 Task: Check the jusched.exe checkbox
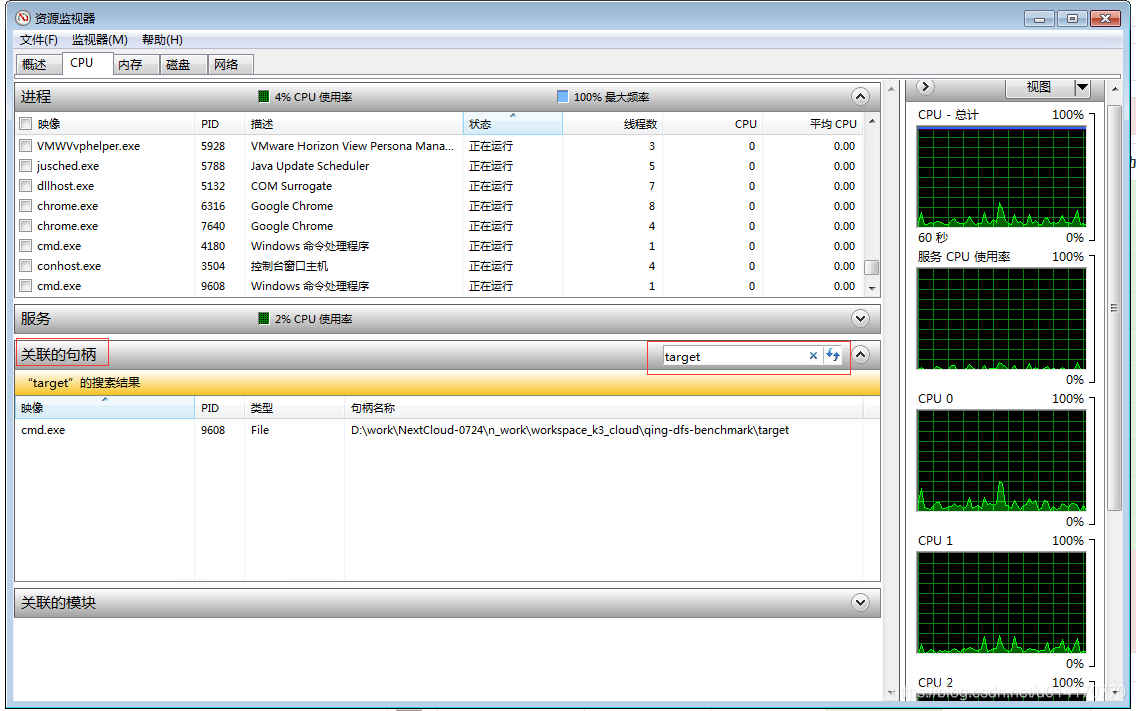pos(26,166)
